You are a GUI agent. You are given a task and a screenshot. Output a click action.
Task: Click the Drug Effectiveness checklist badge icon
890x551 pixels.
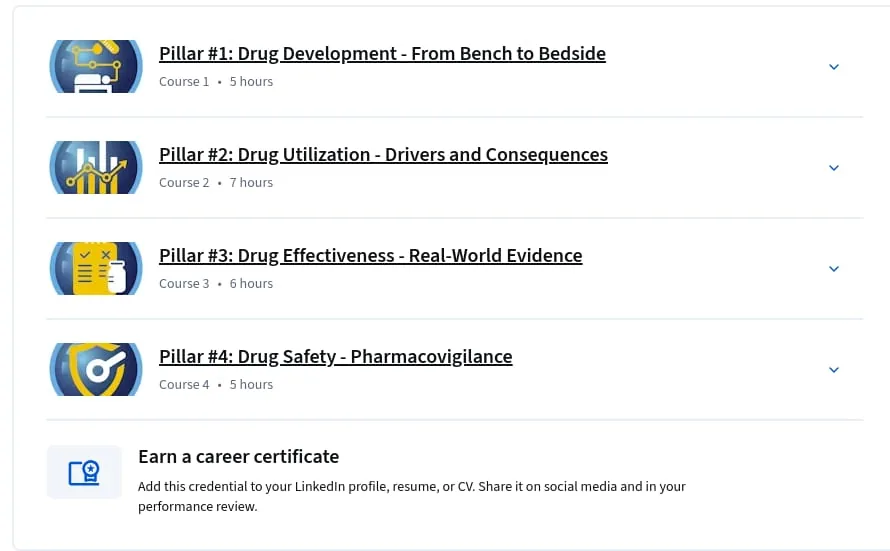click(96, 268)
